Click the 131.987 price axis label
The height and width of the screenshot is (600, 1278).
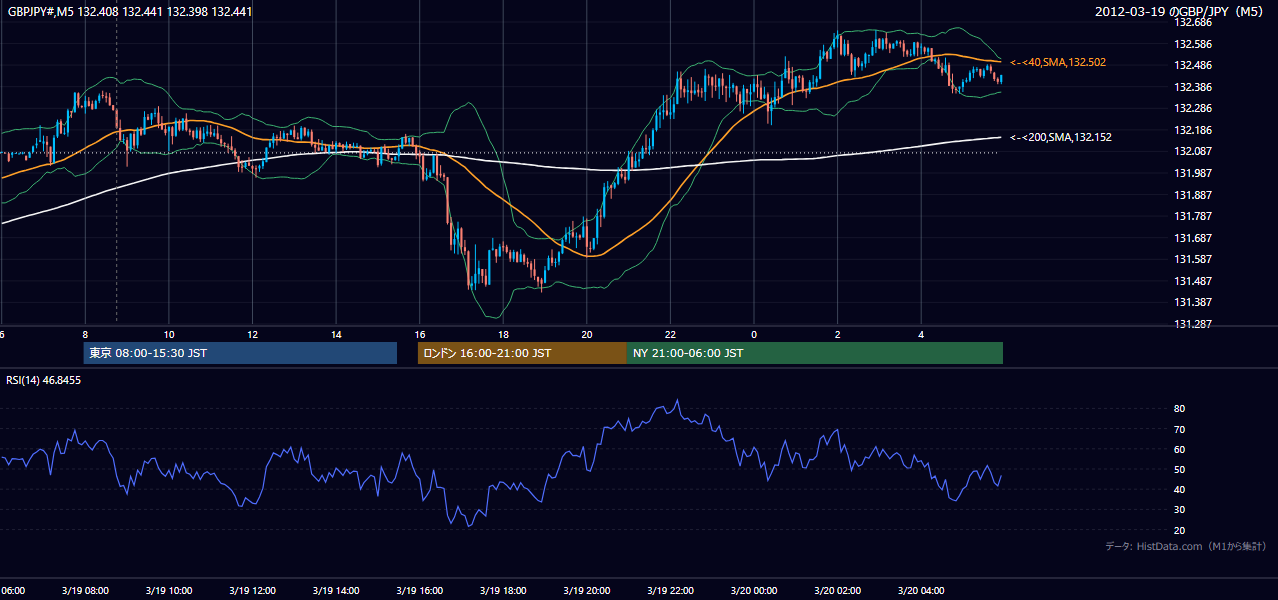pos(1192,173)
